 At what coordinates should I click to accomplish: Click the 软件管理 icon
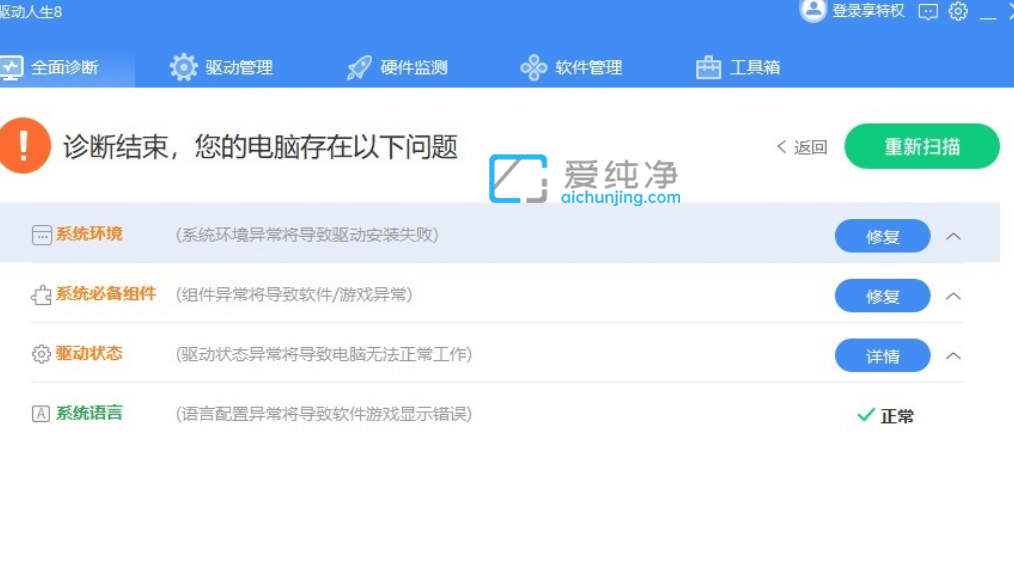coord(533,66)
